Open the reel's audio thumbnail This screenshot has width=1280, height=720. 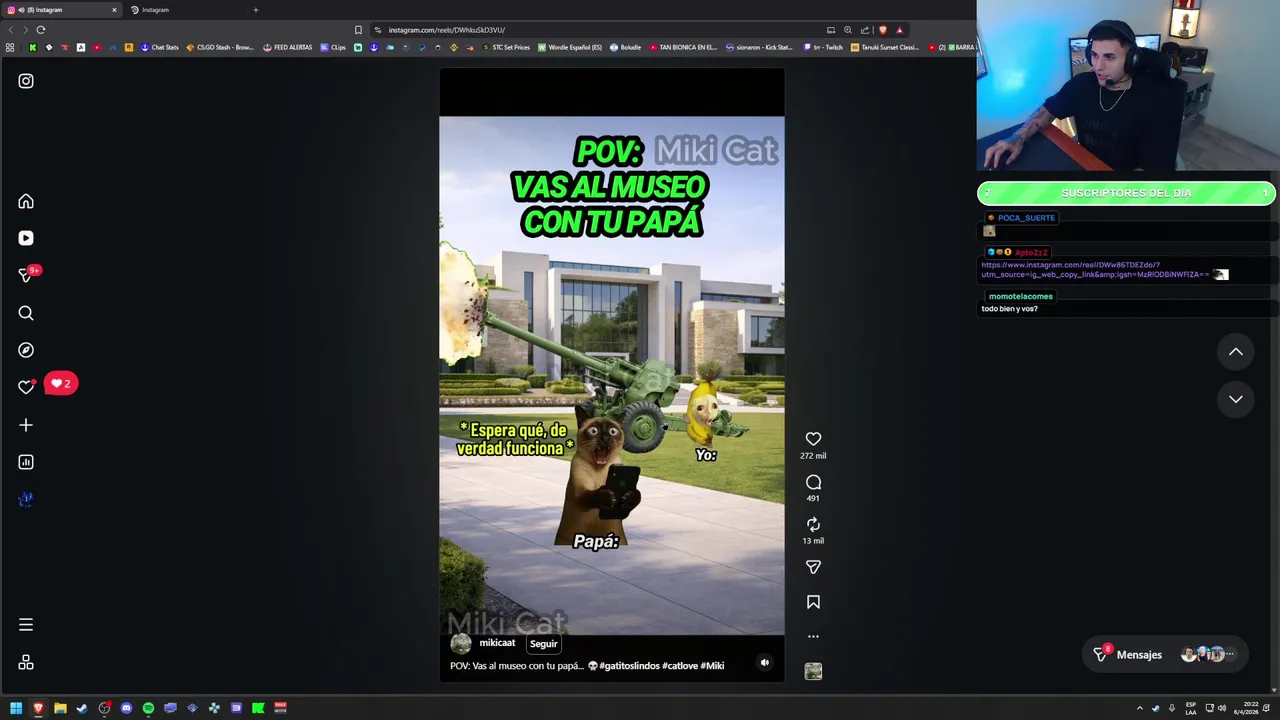(x=813, y=672)
